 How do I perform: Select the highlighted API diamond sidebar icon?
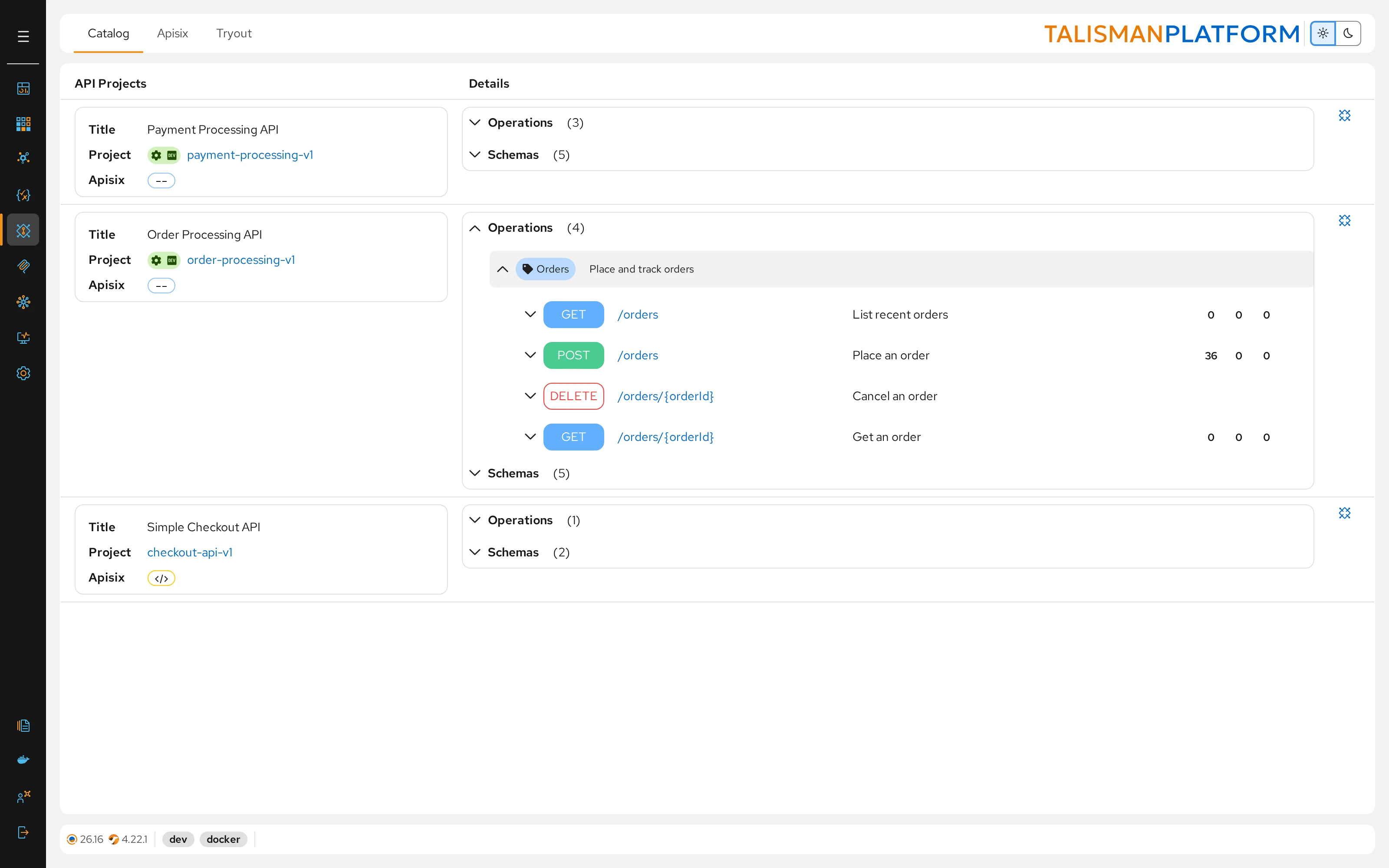tap(23, 230)
